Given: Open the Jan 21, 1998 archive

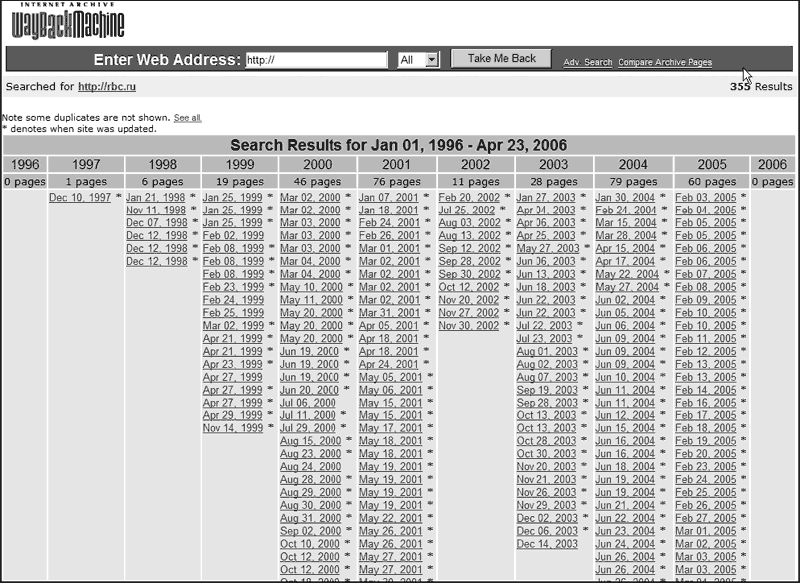Looking at the screenshot, I should tap(155, 198).
